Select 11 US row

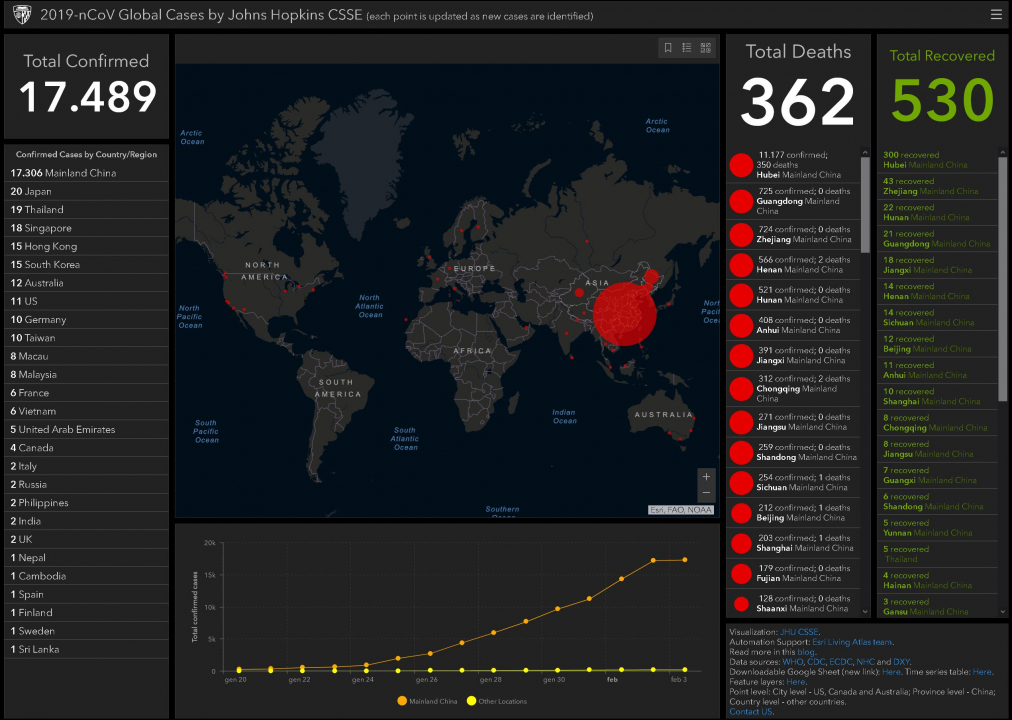(x=86, y=301)
